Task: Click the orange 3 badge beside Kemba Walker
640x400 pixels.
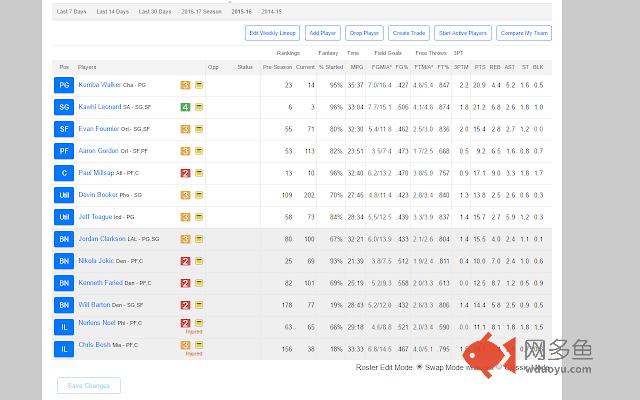Action: pyautogui.click(x=185, y=85)
